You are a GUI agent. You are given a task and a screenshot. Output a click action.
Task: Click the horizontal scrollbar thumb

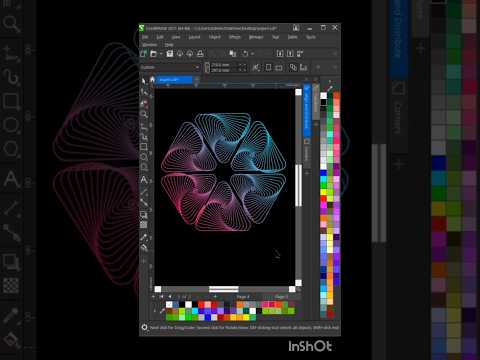click(224, 289)
